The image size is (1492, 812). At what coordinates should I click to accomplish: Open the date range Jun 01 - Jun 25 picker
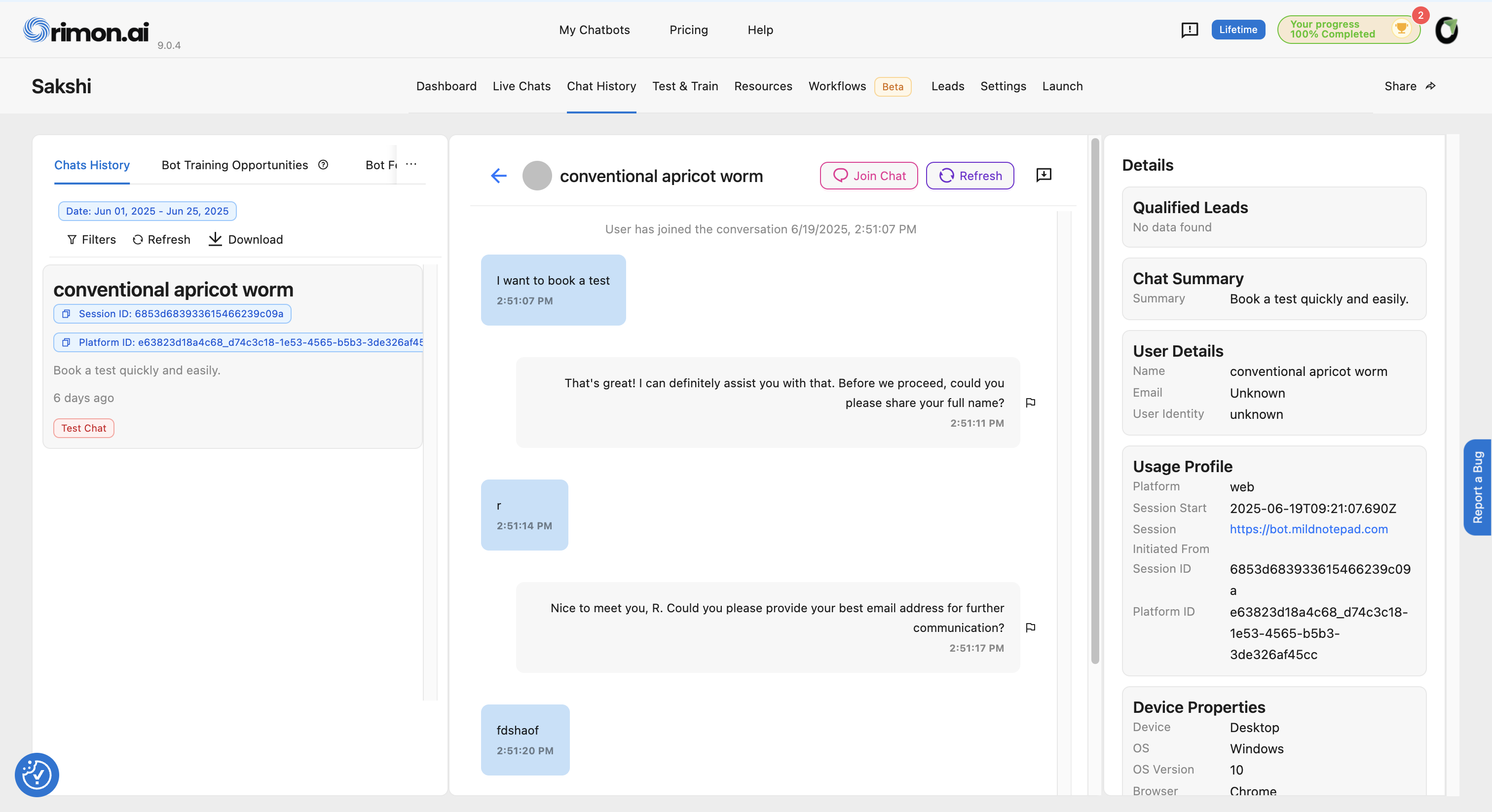coord(147,211)
